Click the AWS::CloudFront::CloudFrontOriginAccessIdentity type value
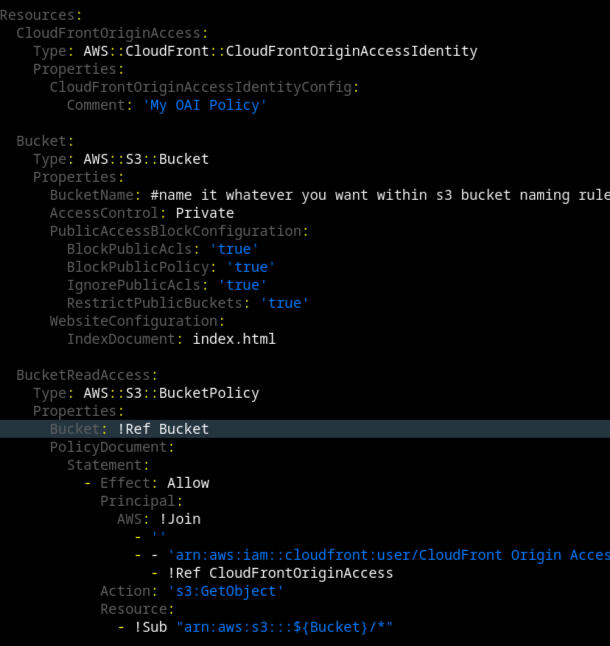This screenshot has width=610, height=646. click(x=280, y=51)
